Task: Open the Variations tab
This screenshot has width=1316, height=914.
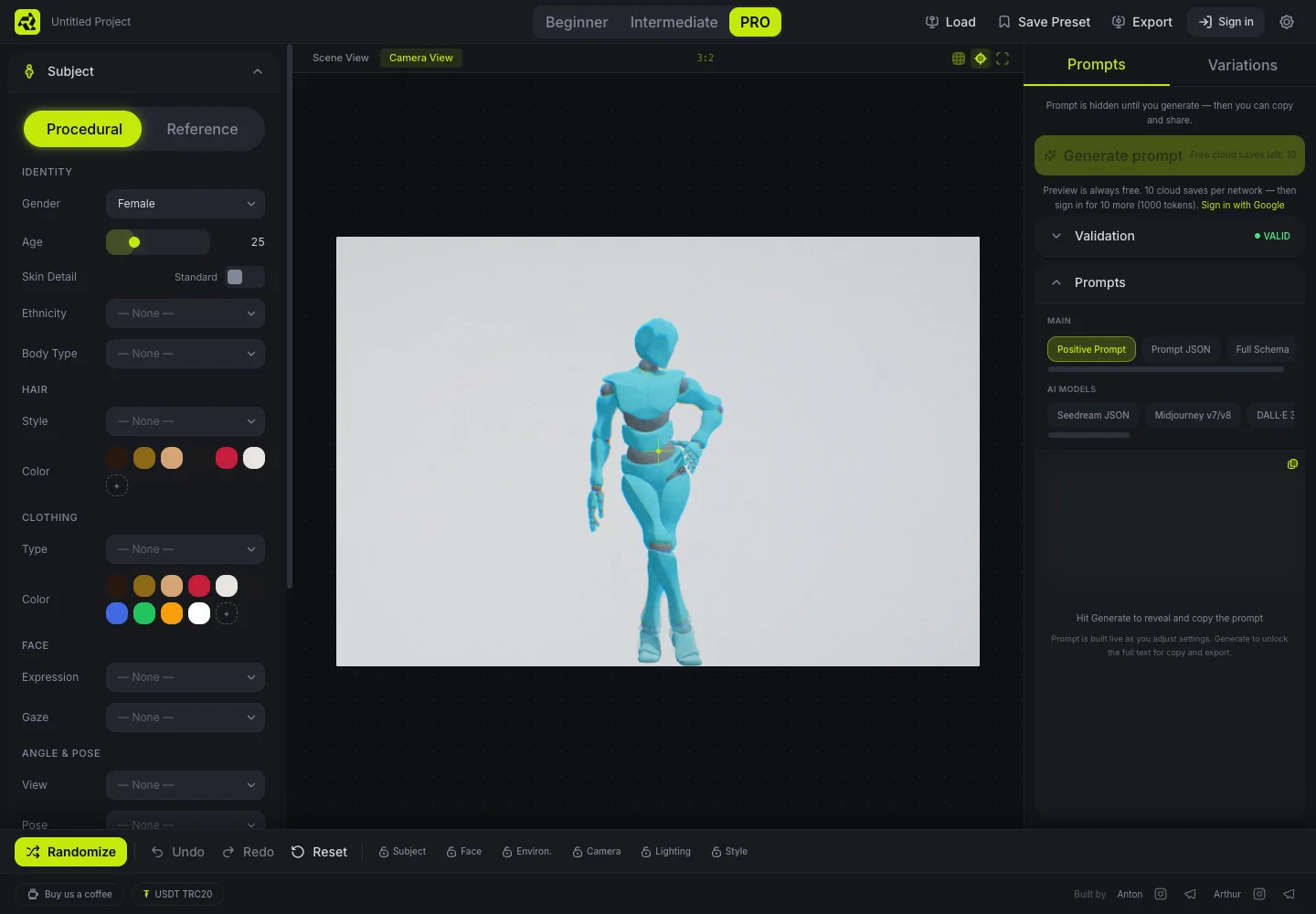Action: click(x=1243, y=65)
